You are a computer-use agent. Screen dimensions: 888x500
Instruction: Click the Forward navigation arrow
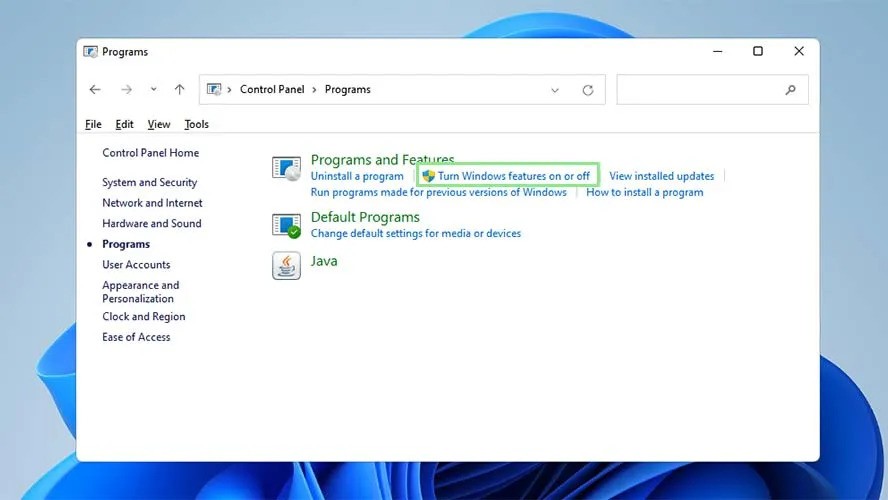[126, 90]
